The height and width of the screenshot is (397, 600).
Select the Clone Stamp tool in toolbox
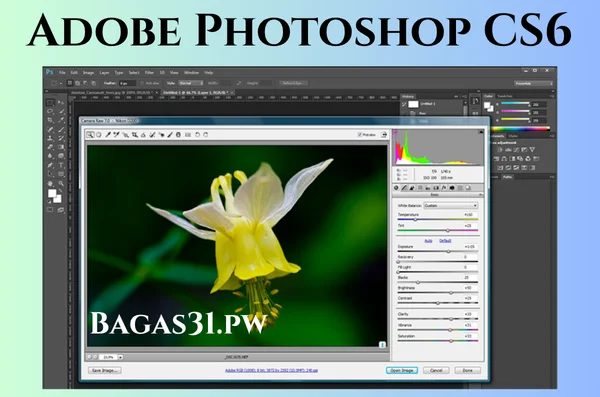click(x=50, y=138)
